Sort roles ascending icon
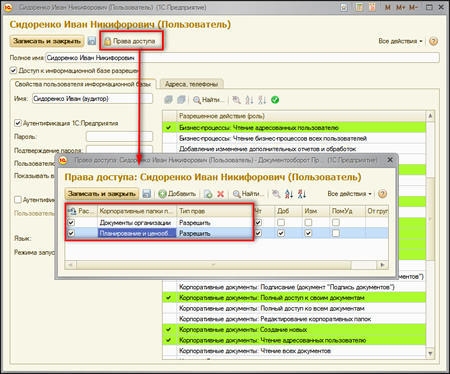This screenshot has height=374, width=450. (x=249, y=100)
